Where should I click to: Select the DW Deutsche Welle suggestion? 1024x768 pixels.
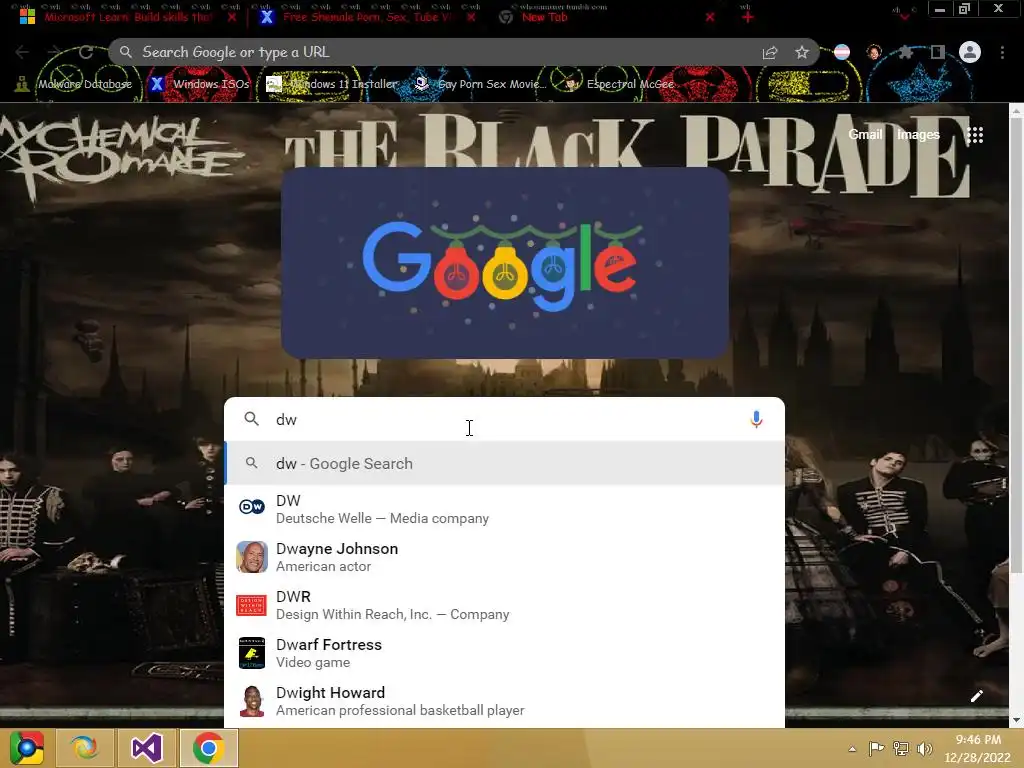(504, 509)
